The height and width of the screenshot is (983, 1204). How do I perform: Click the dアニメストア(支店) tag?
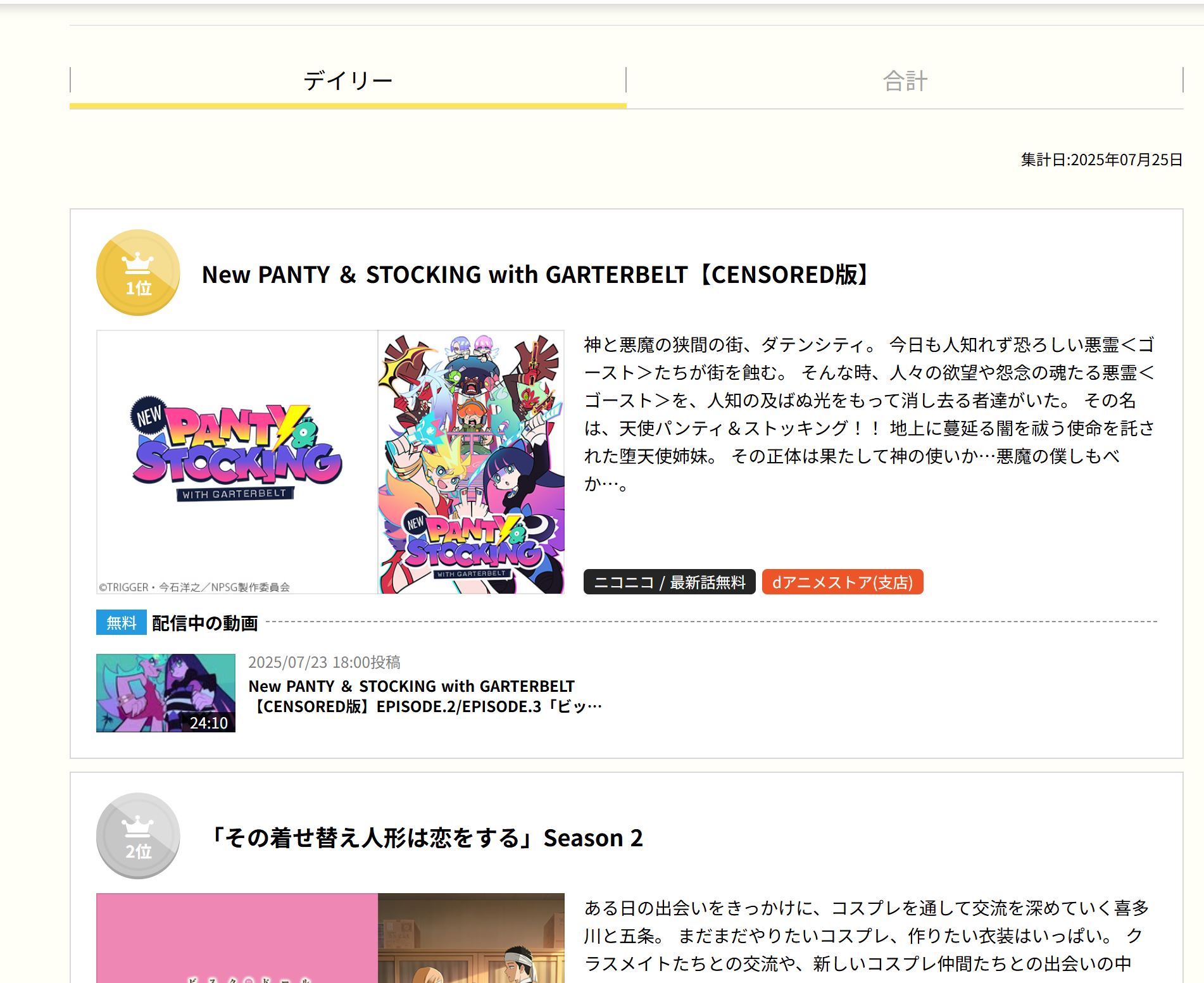click(843, 582)
